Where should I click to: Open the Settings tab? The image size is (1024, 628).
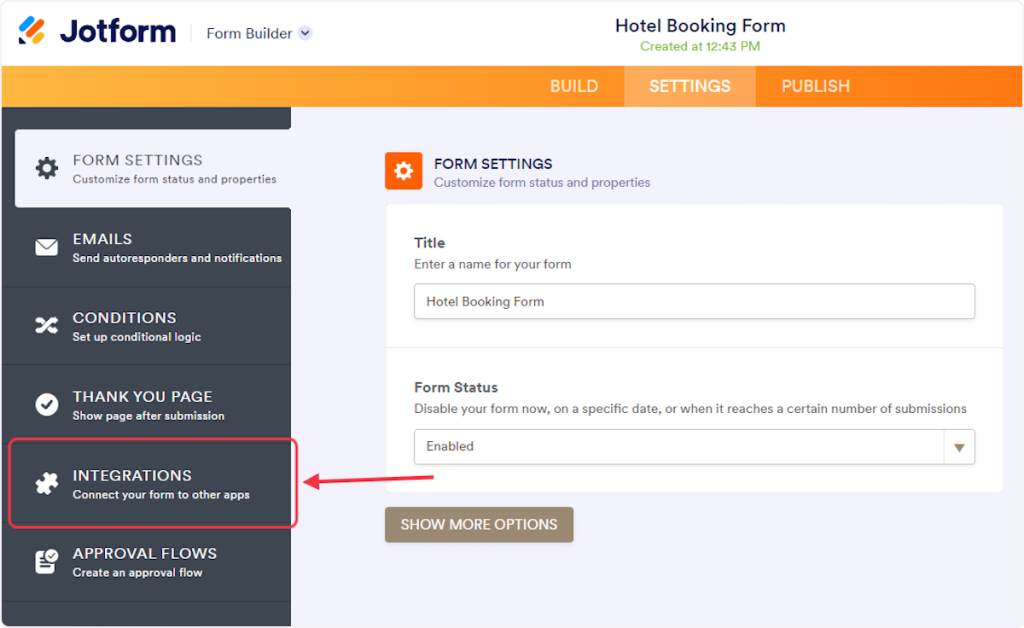coord(690,86)
